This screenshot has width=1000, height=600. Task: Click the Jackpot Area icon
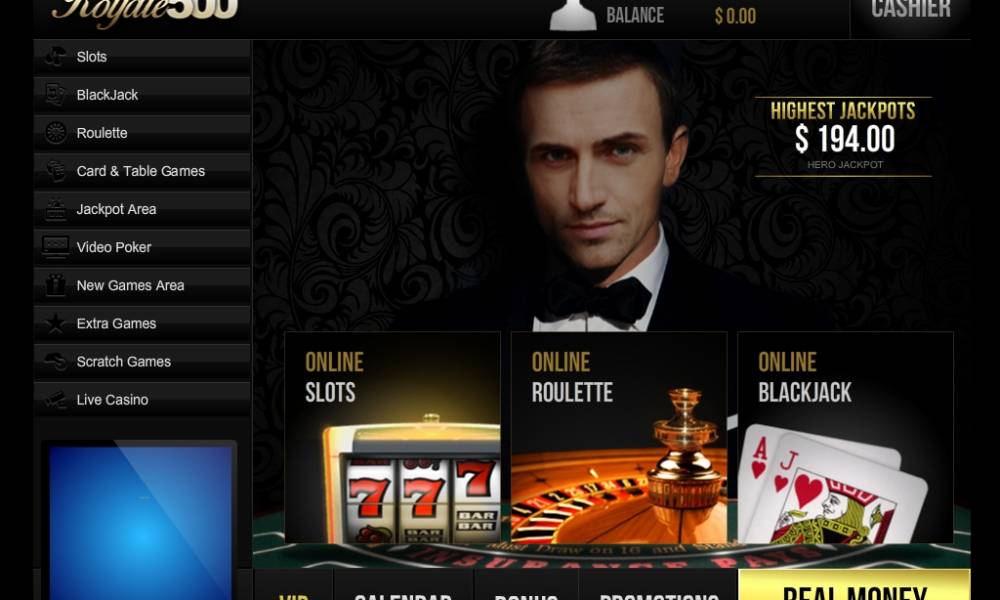(x=55, y=209)
